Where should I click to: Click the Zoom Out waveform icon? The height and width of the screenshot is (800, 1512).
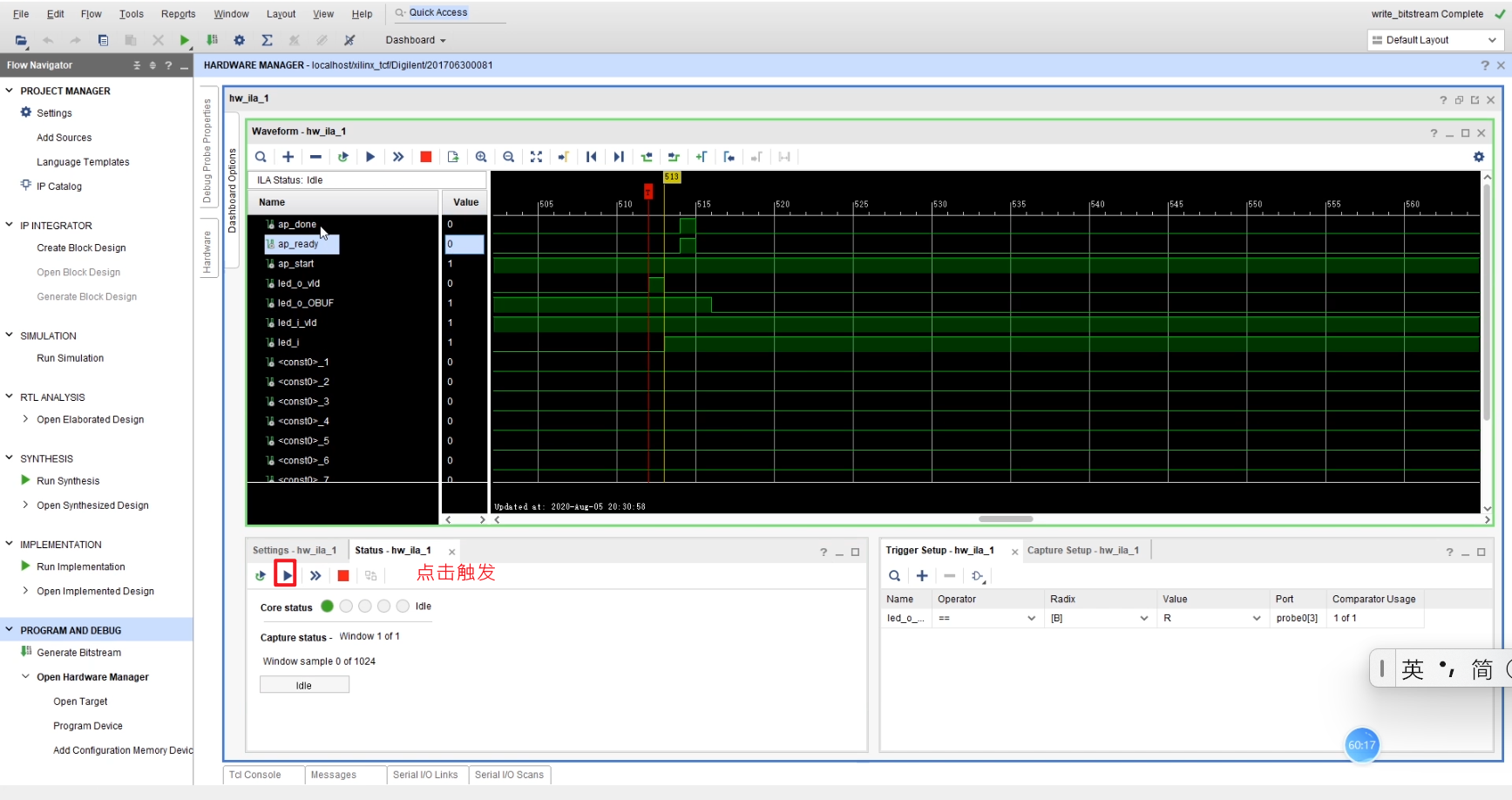point(508,157)
